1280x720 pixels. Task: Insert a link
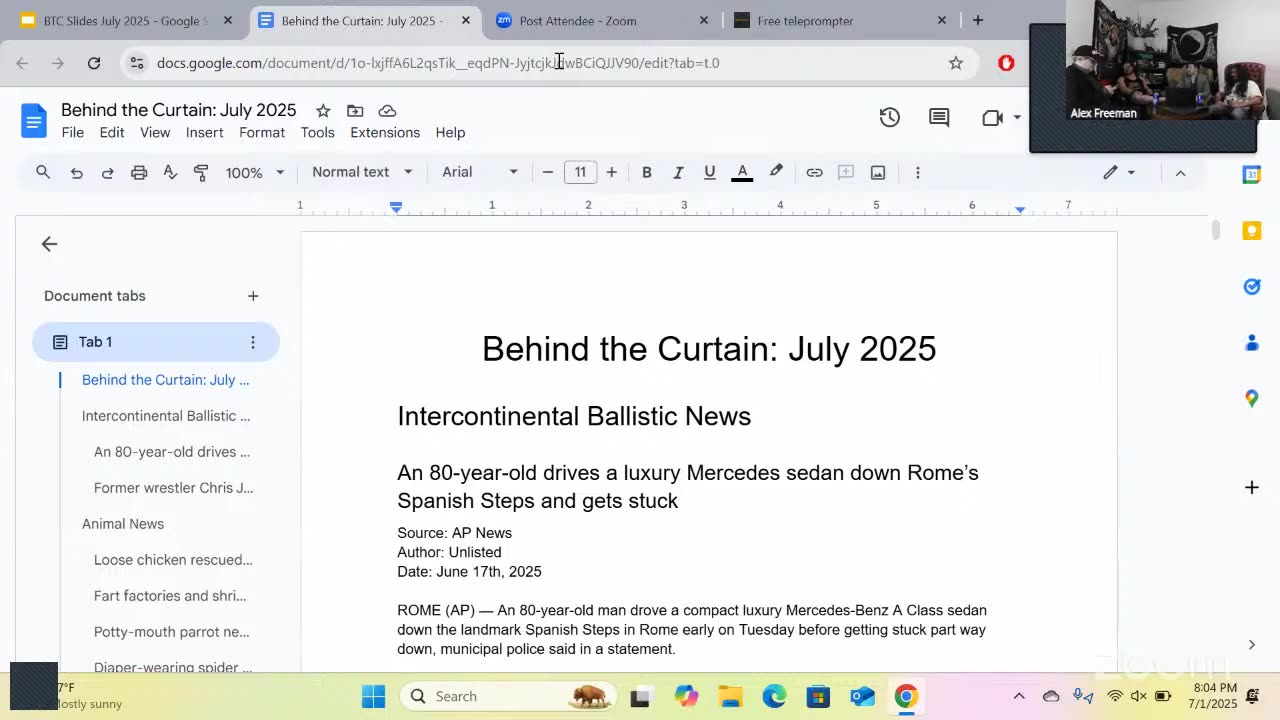pyautogui.click(x=814, y=172)
